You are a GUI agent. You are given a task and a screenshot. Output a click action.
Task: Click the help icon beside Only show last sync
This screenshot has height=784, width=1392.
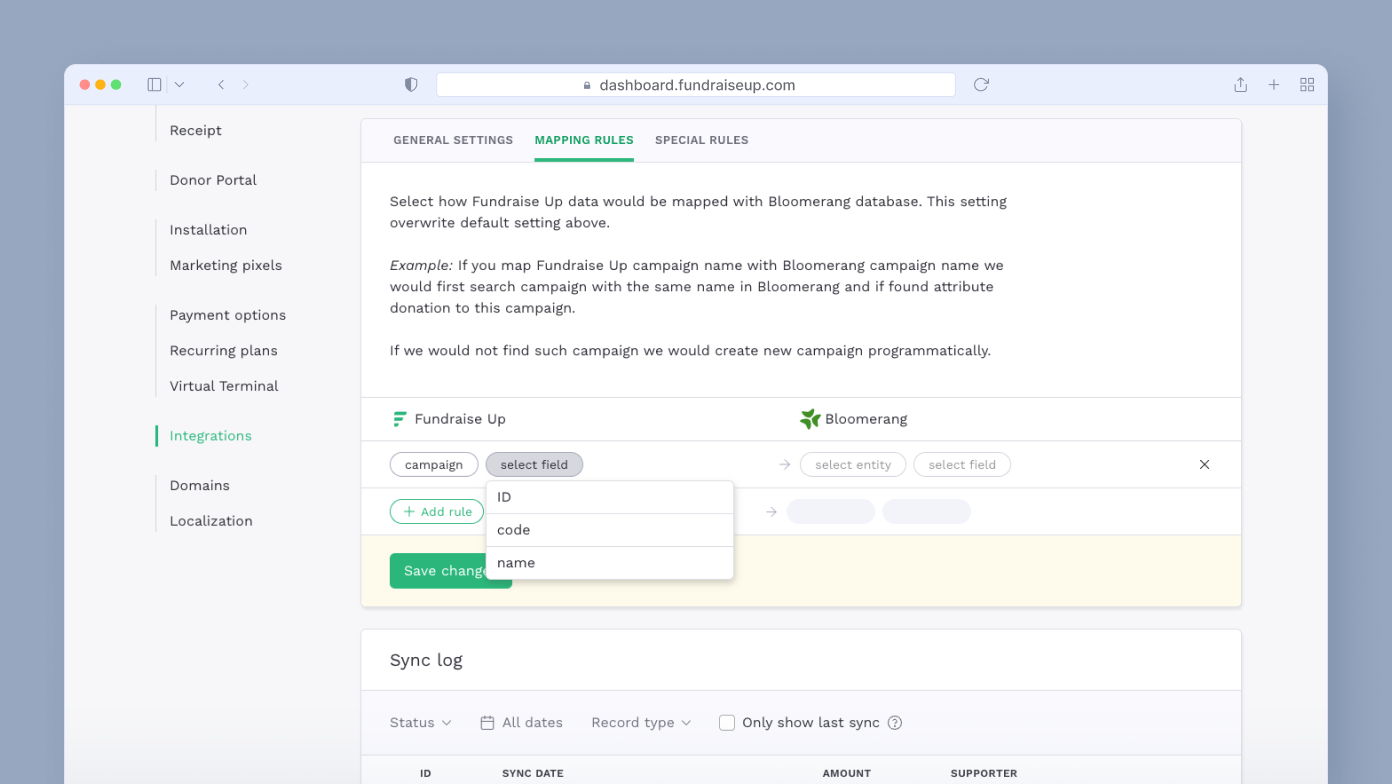[x=895, y=723]
